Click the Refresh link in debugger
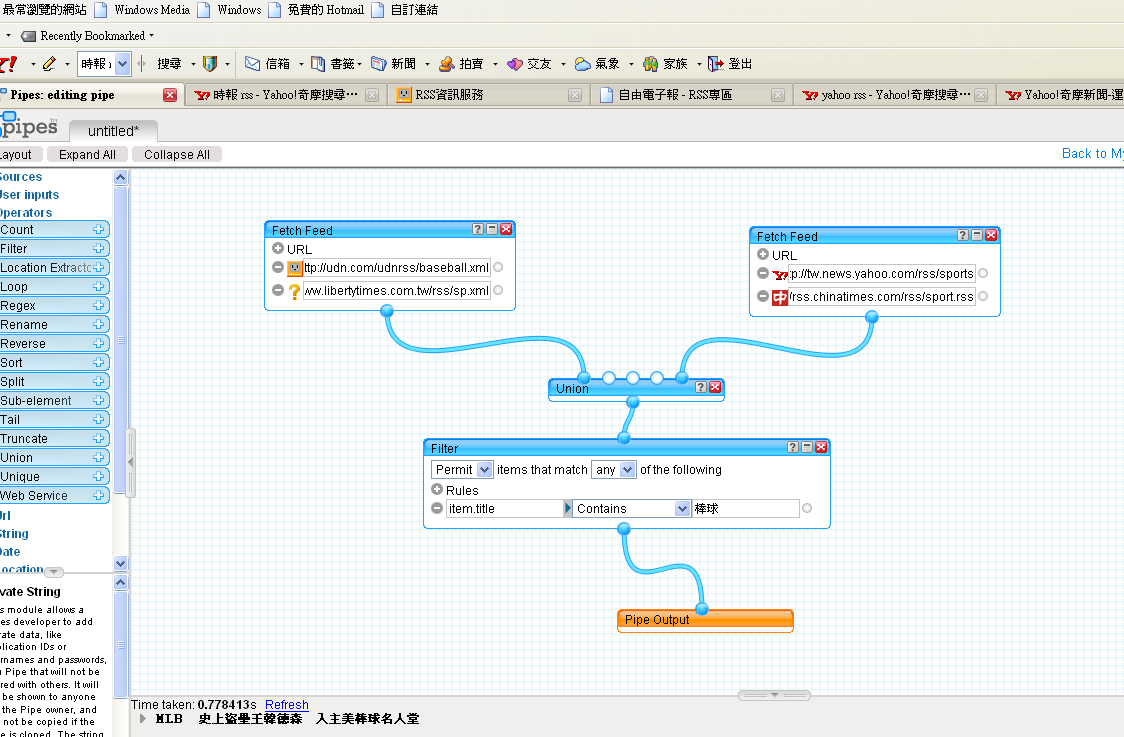This screenshot has width=1124, height=737. tap(286, 705)
